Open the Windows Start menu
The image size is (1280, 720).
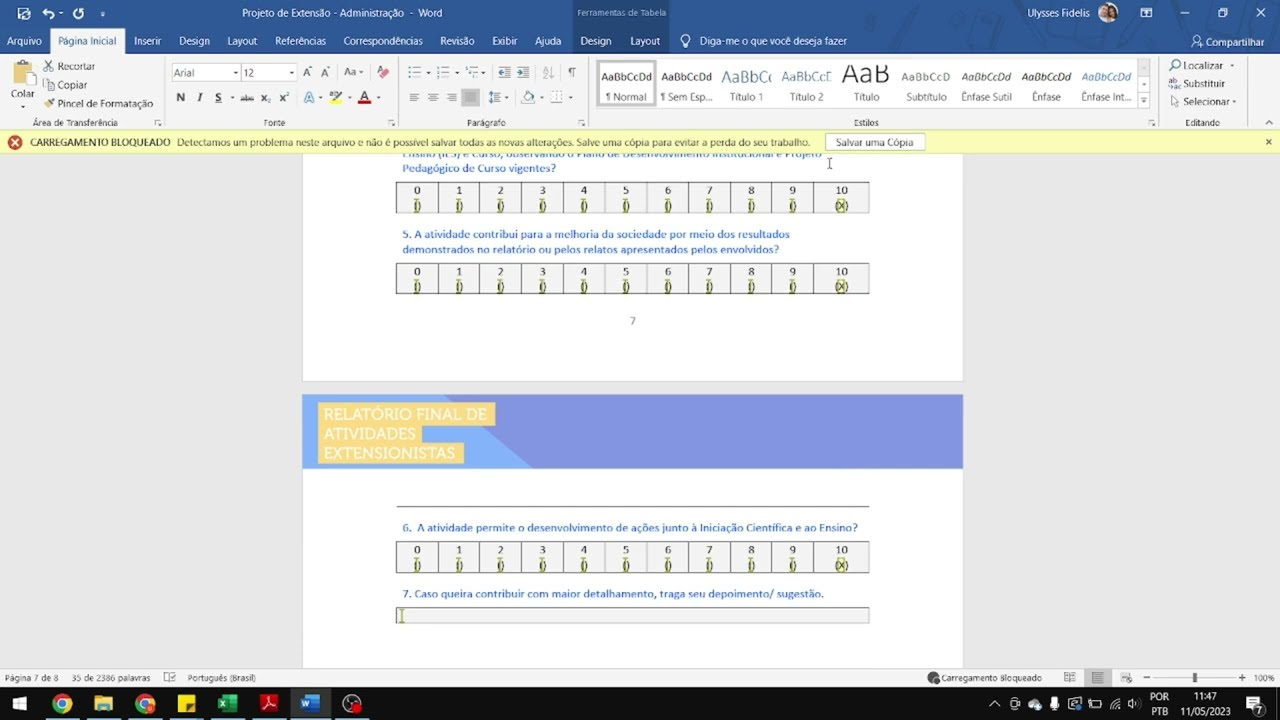[x=19, y=703]
